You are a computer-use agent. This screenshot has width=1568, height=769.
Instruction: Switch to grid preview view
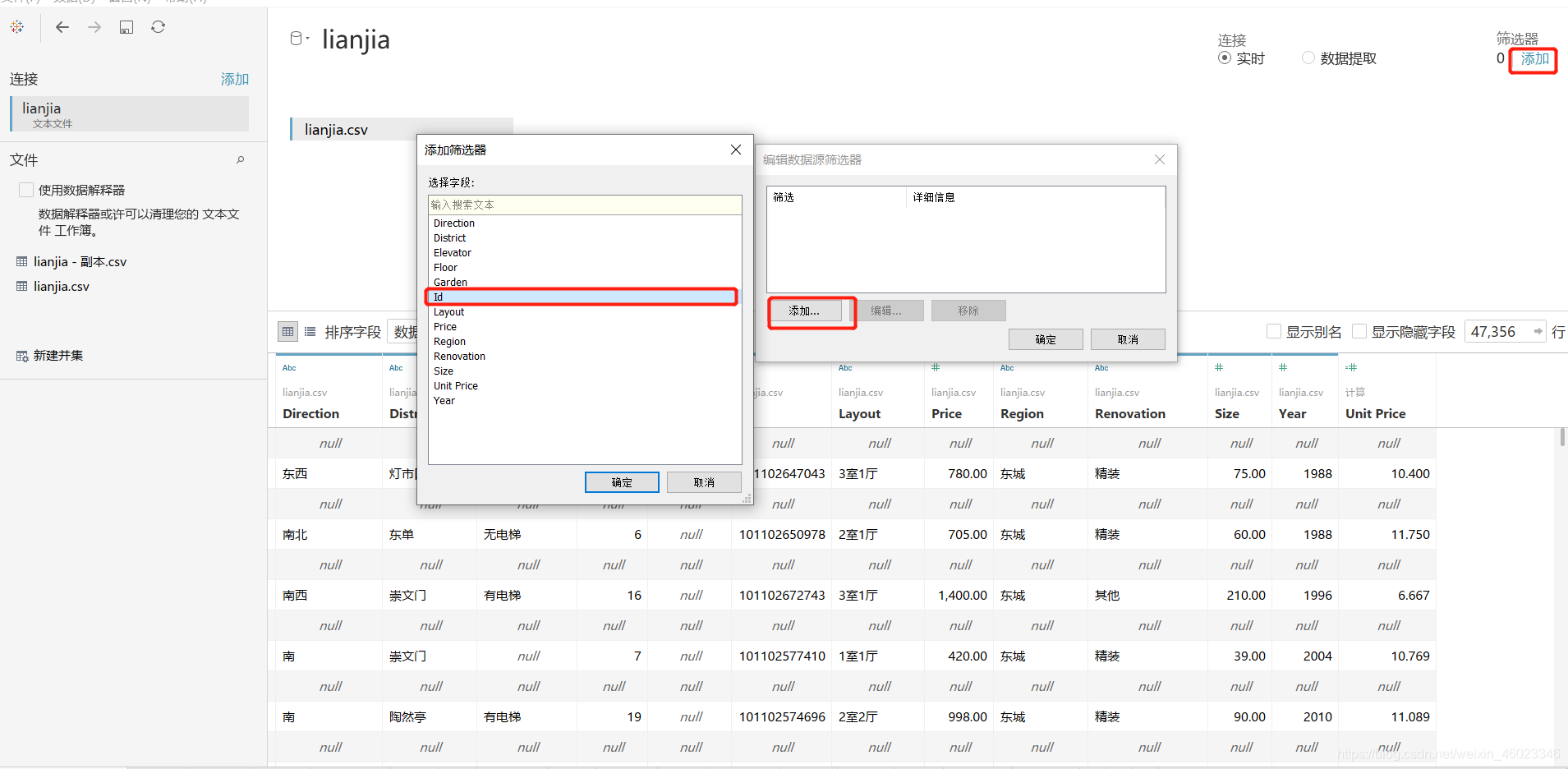coord(287,332)
